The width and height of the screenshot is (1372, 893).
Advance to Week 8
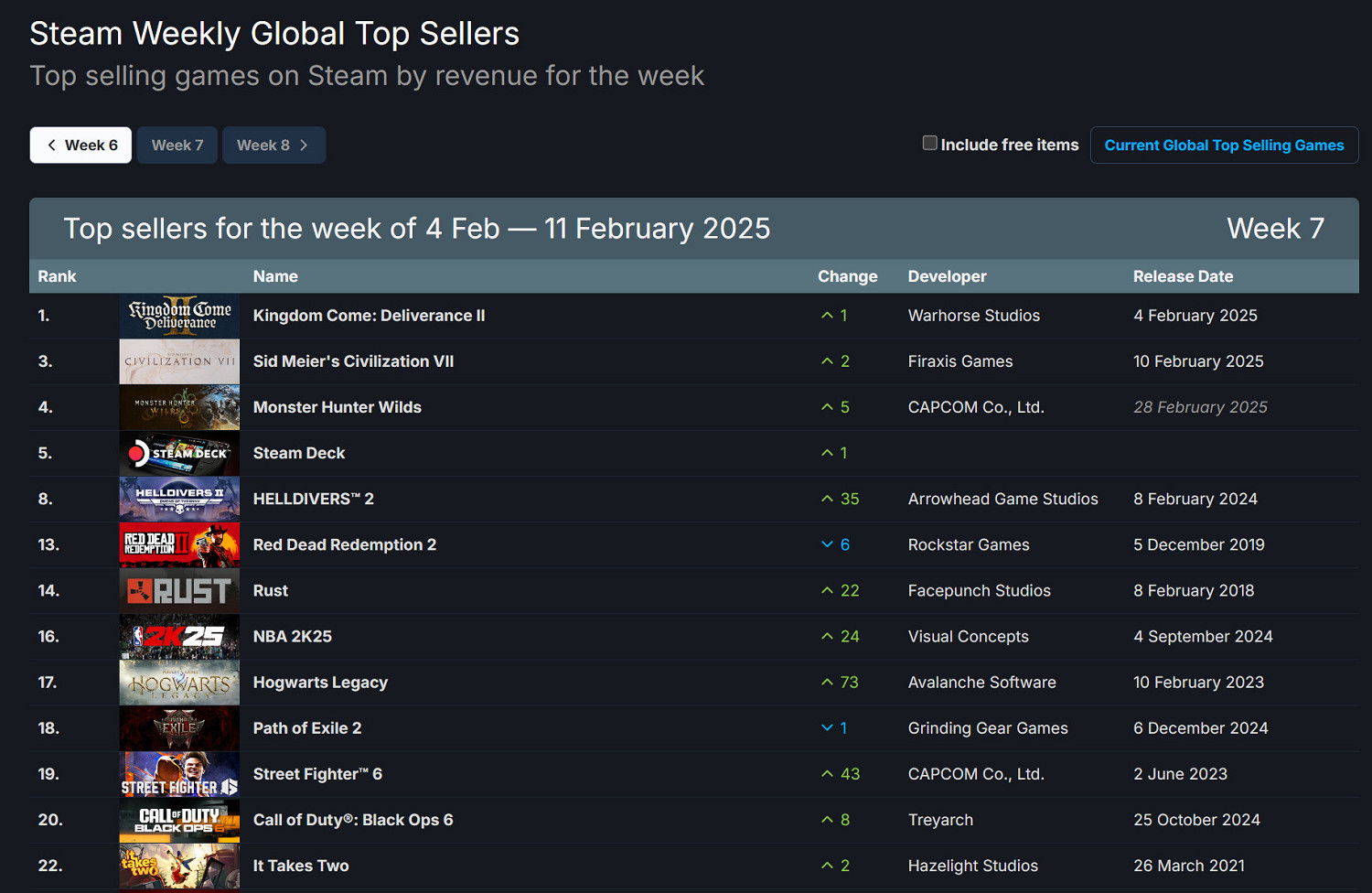click(273, 145)
